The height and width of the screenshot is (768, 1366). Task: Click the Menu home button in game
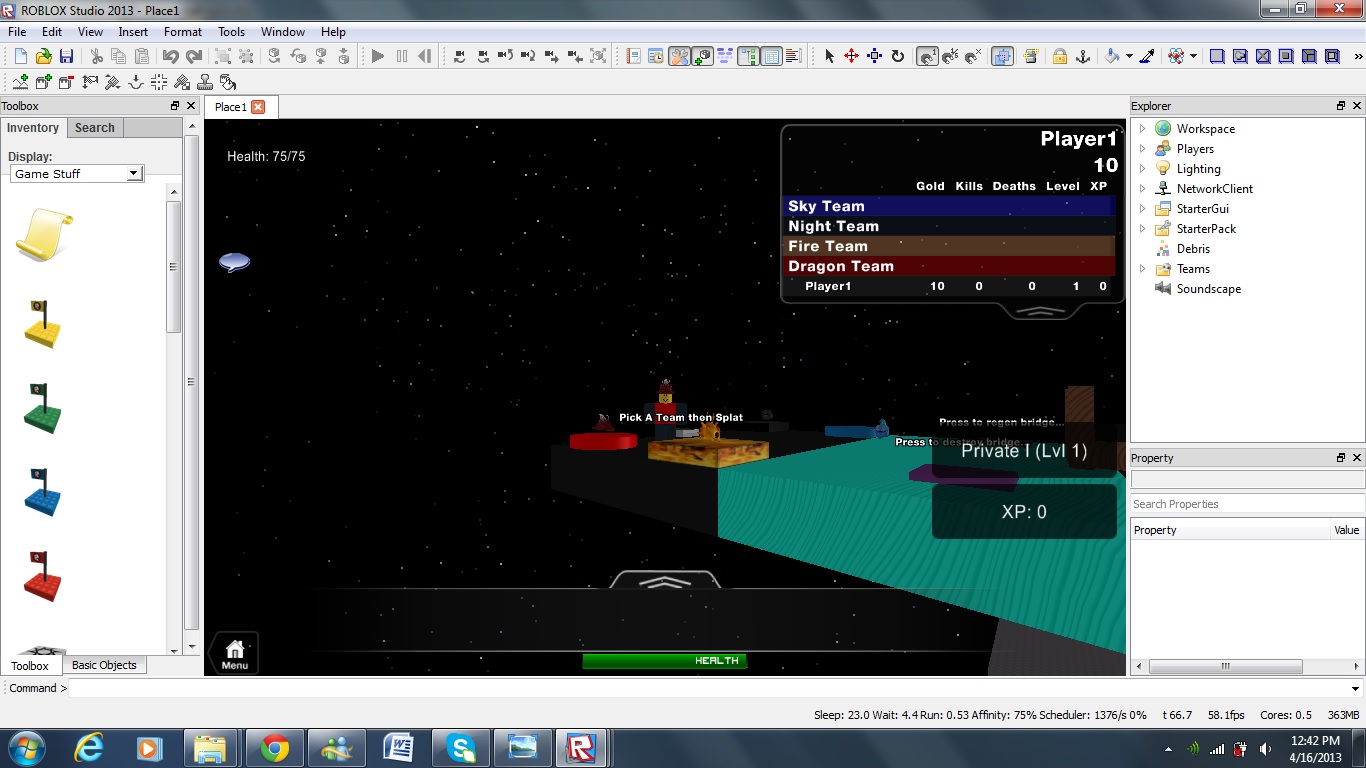(x=235, y=654)
